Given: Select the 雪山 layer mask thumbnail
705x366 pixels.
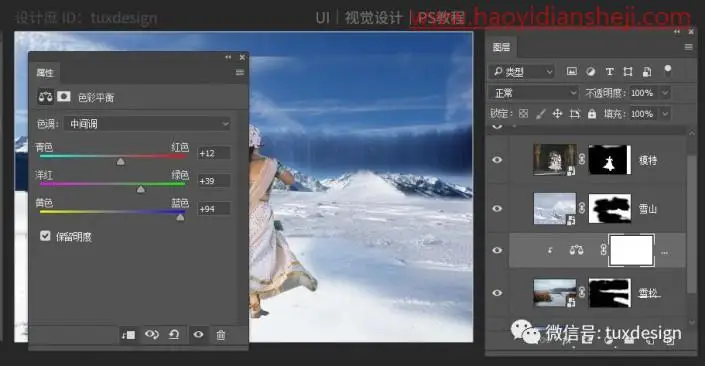Looking at the screenshot, I should (610, 208).
